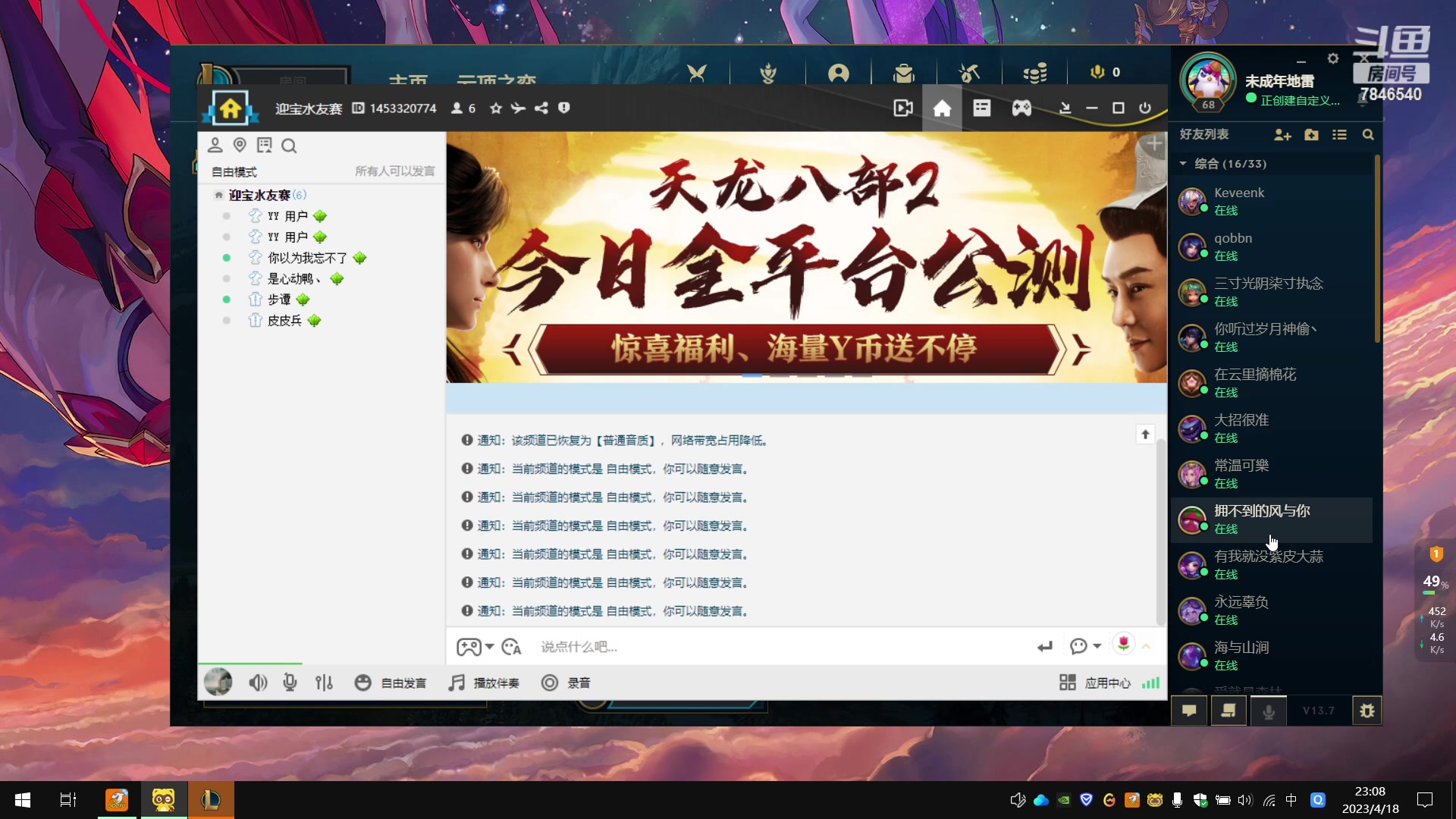The width and height of the screenshot is (1456, 819).
Task: Select friend 拥不到的风与你
Action: (1272, 520)
